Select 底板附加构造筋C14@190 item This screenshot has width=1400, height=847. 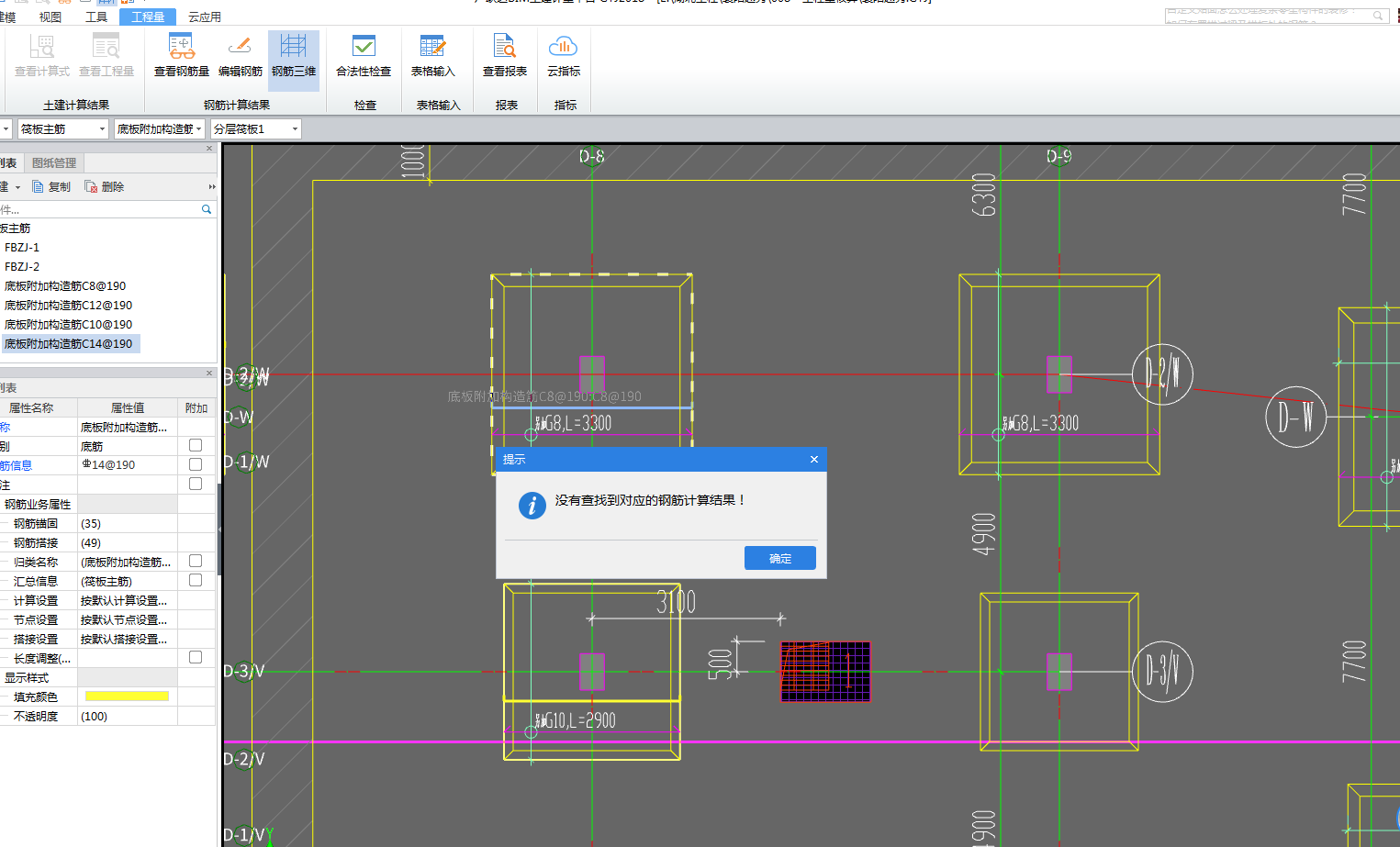tap(69, 344)
